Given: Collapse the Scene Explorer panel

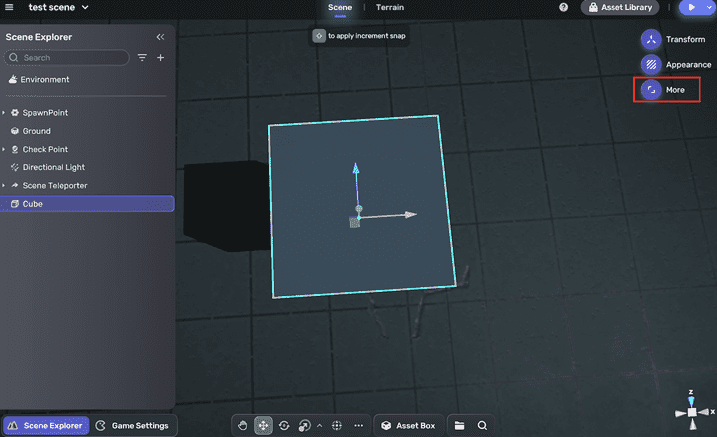Looking at the screenshot, I should pyautogui.click(x=160, y=37).
